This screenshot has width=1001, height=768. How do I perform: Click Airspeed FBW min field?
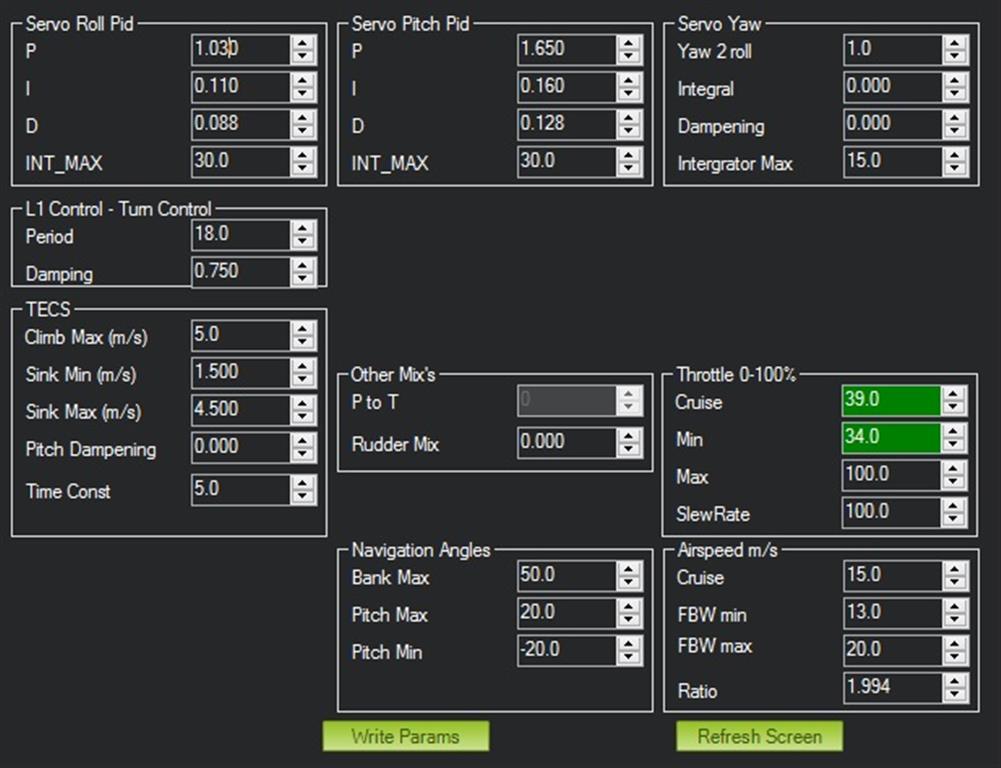pyautogui.click(x=893, y=614)
